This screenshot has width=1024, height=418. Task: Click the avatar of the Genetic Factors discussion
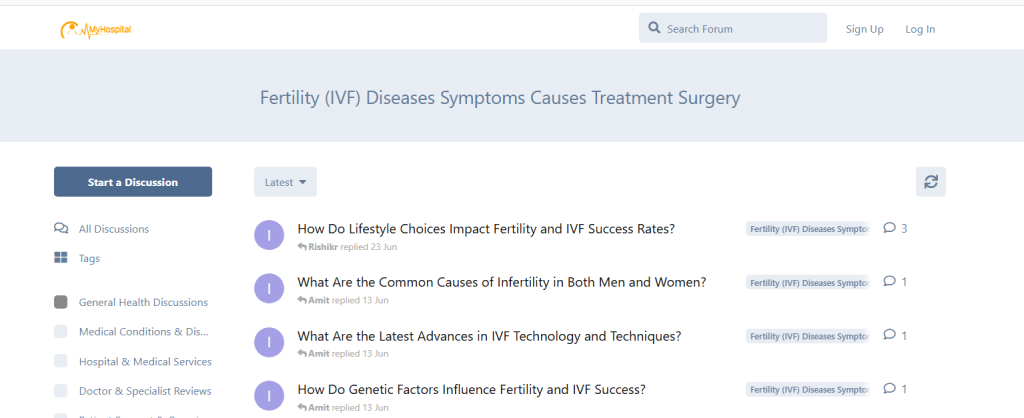pyautogui.click(x=269, y=395)
